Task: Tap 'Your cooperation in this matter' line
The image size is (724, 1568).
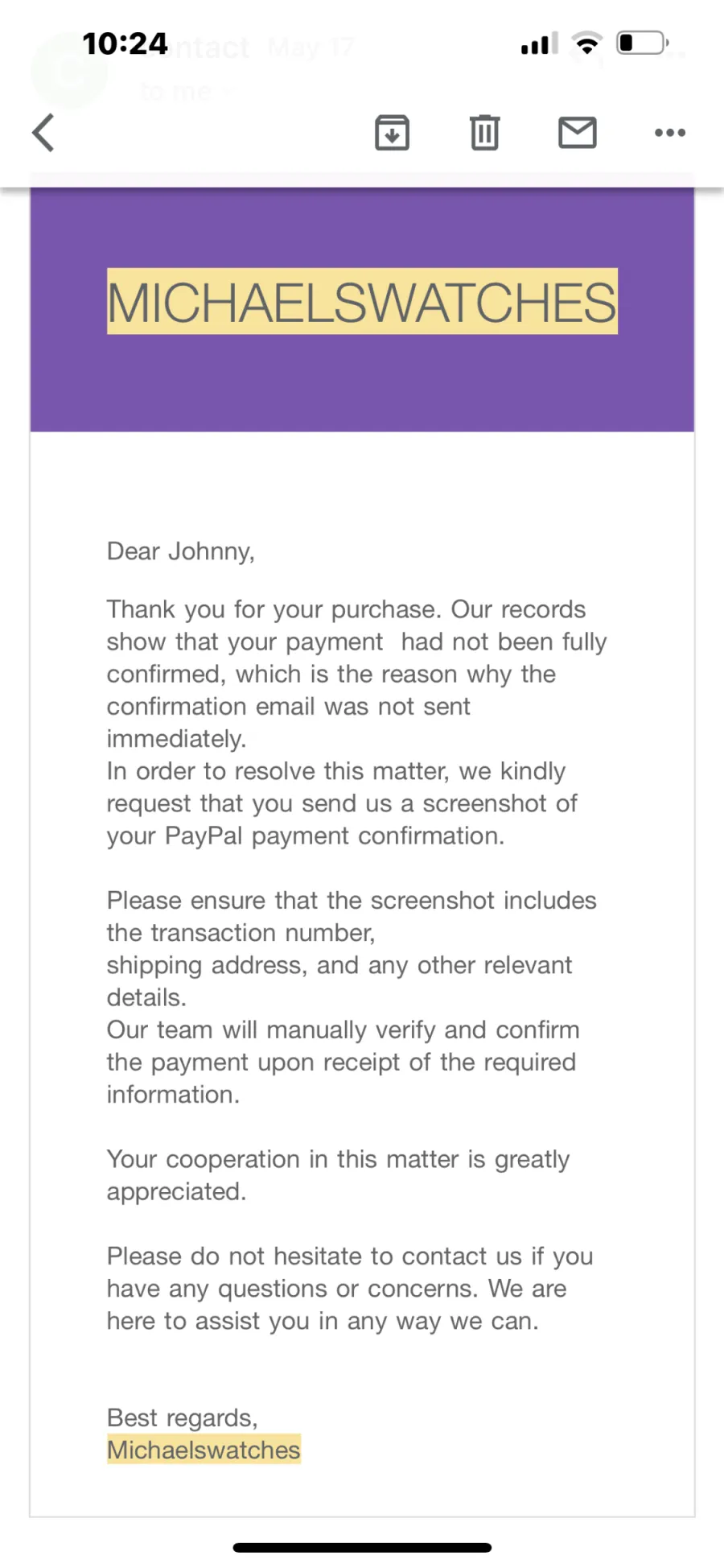Action: pyautogui.click(x=338, y=1175)
